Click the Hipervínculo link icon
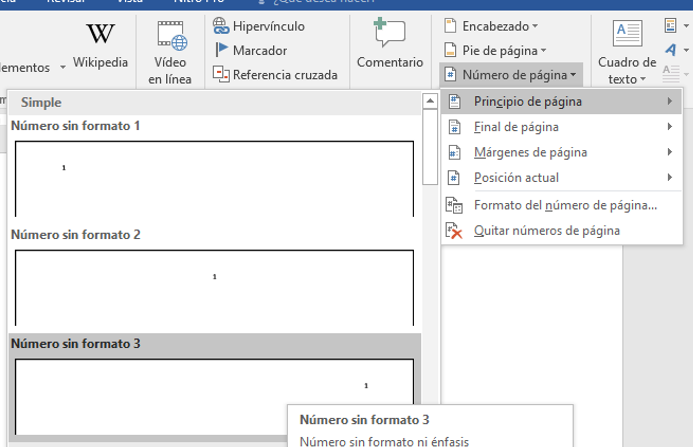The width and height of the screenshot is (693, 447). coord(221,26)
